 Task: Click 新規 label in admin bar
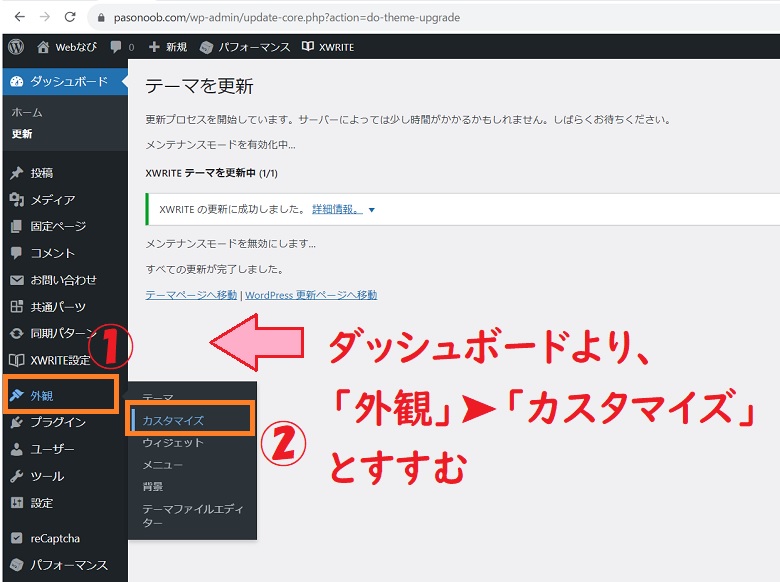(177, 47)
